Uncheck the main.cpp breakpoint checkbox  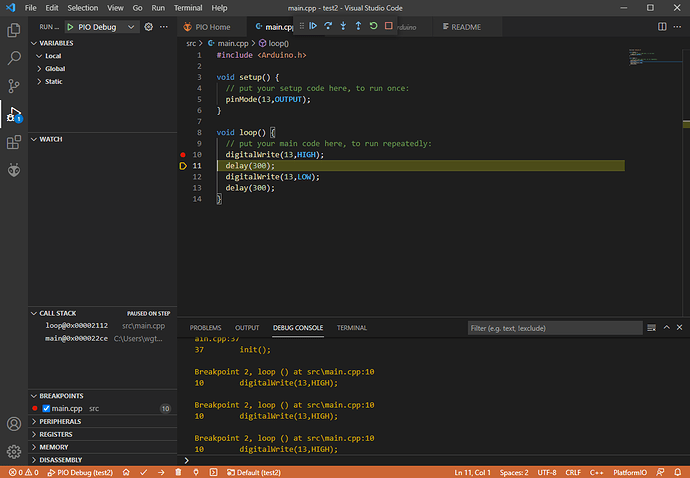46,408
